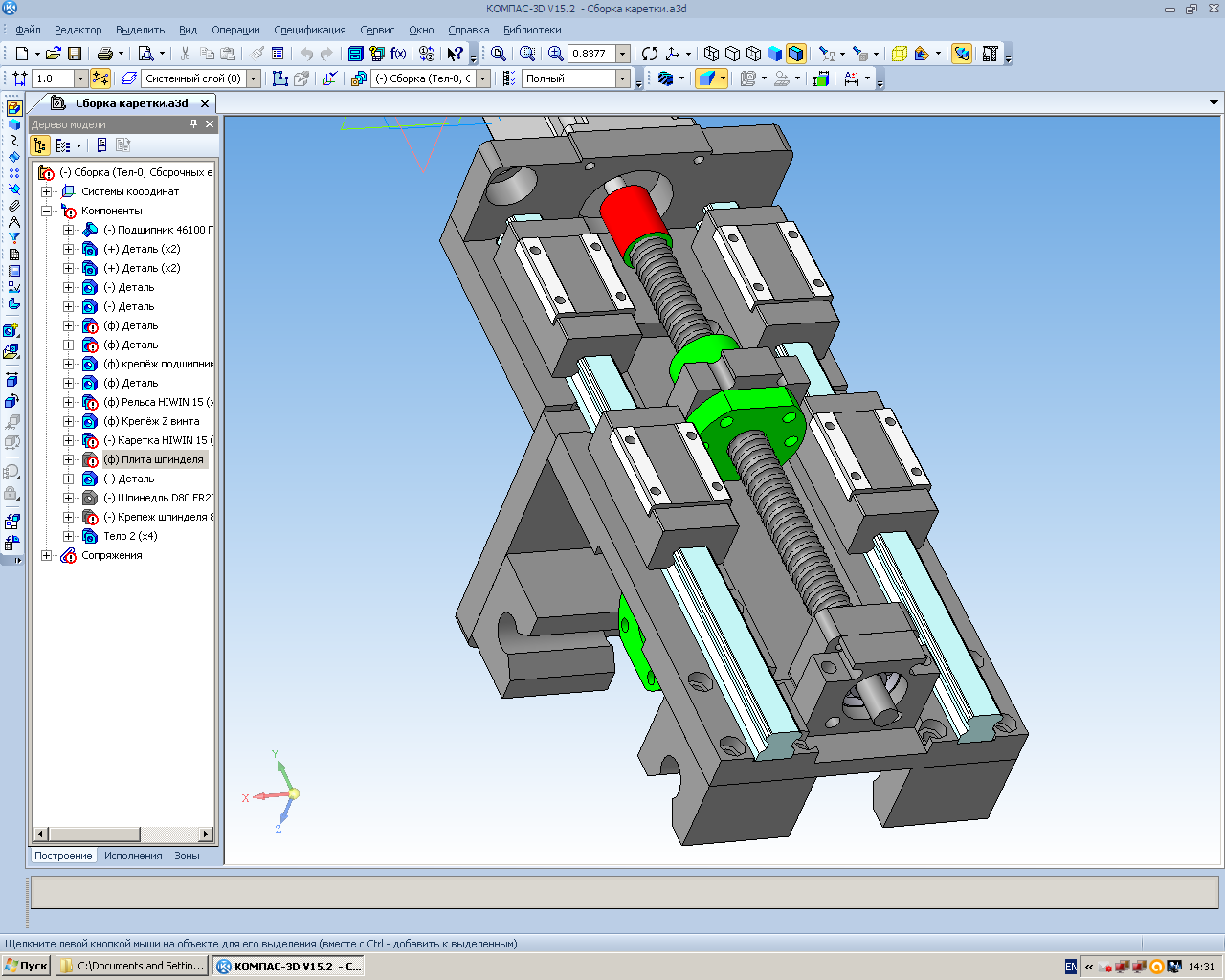Select Рельса HIWIN 15 in model tree
The image size is (1225, 980).
click(158, 402)
